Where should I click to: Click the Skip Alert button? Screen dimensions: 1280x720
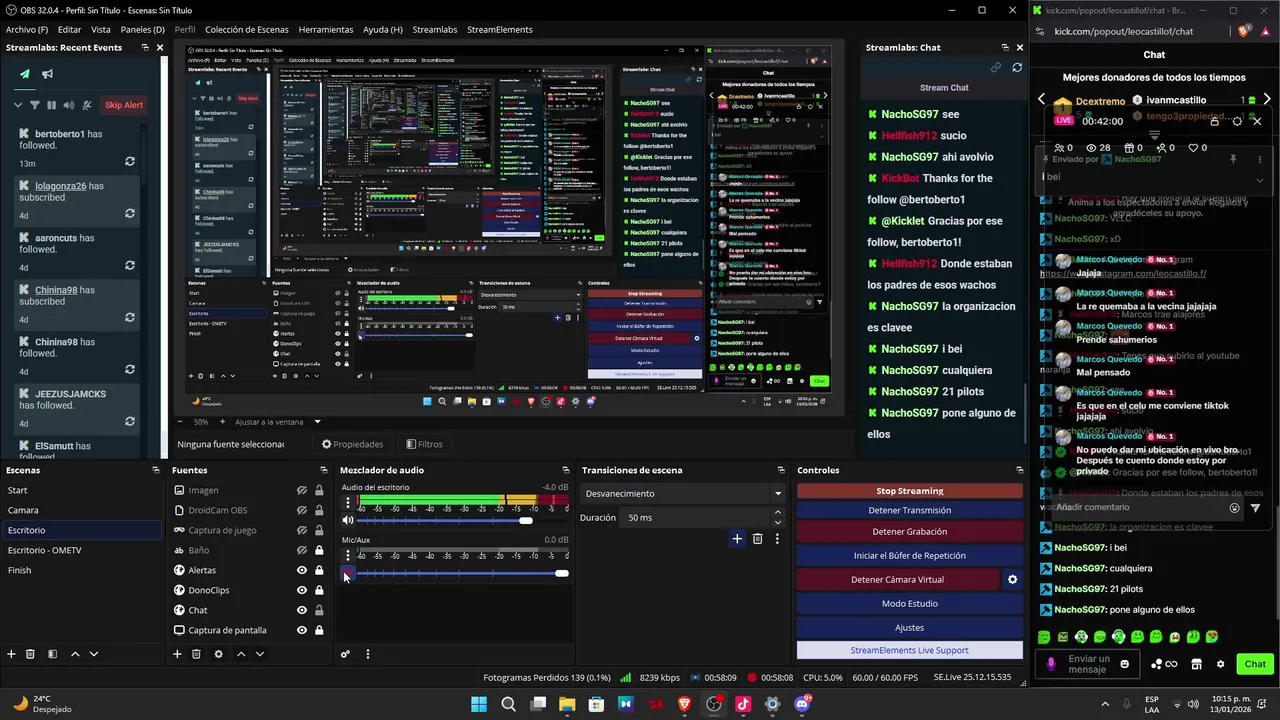(124, 105)
